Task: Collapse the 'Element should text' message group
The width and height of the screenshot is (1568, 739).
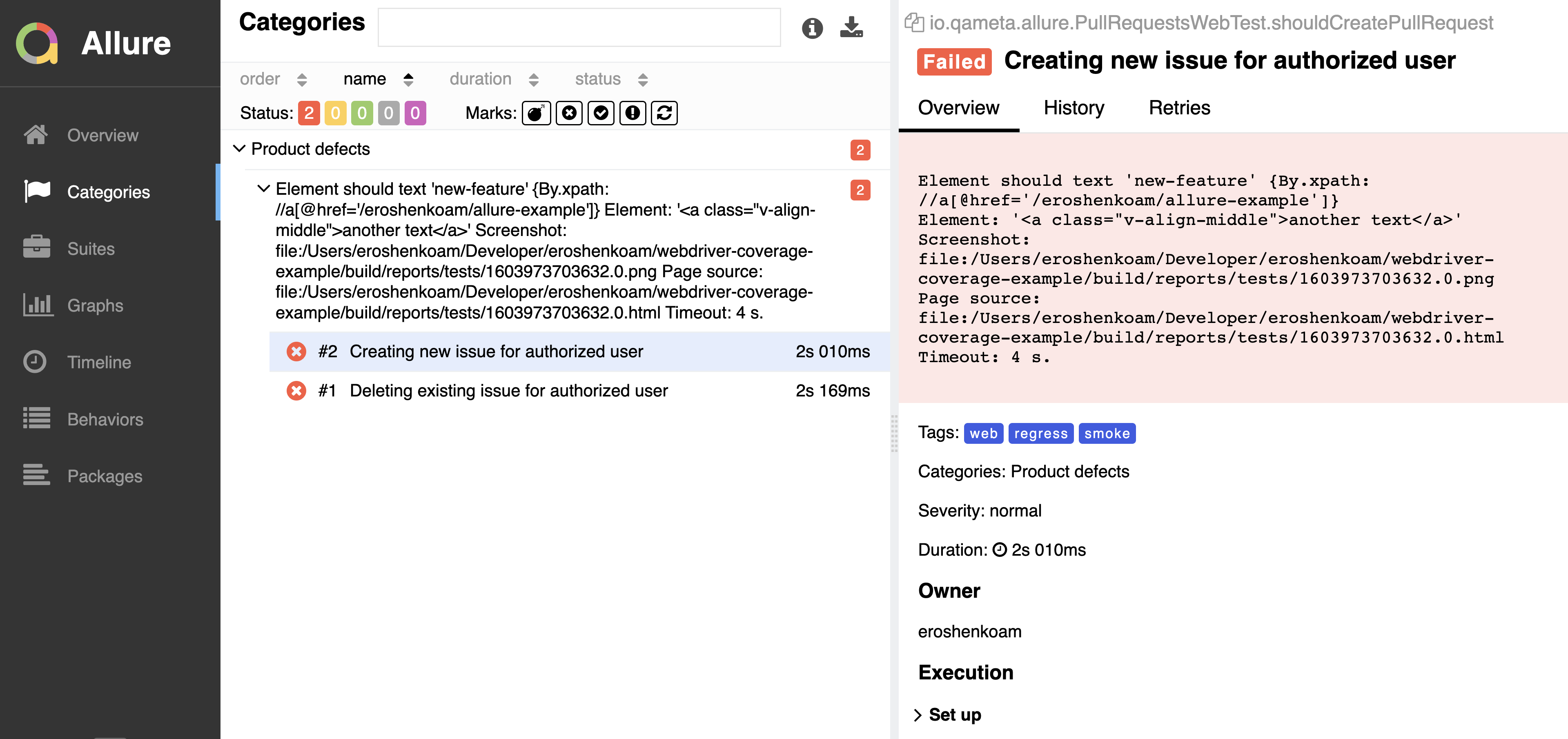Action: 263,189
